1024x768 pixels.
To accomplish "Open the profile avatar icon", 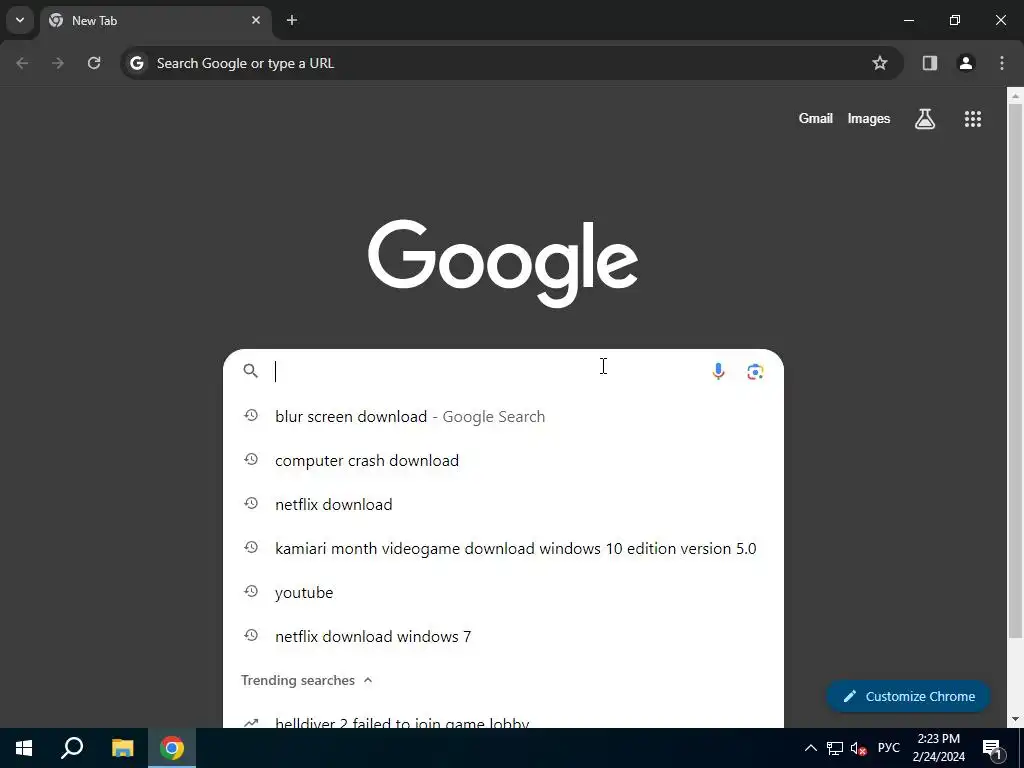I will pos(966,63).
